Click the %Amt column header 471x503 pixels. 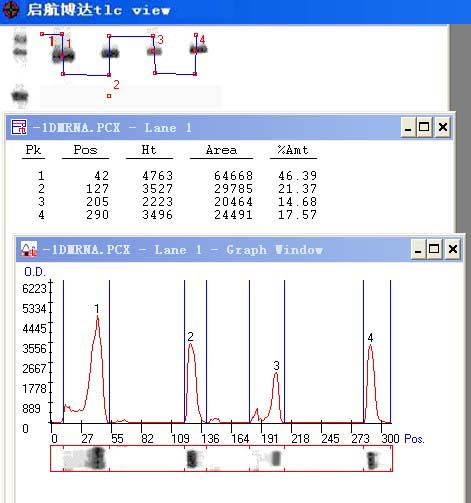point(293,150)
